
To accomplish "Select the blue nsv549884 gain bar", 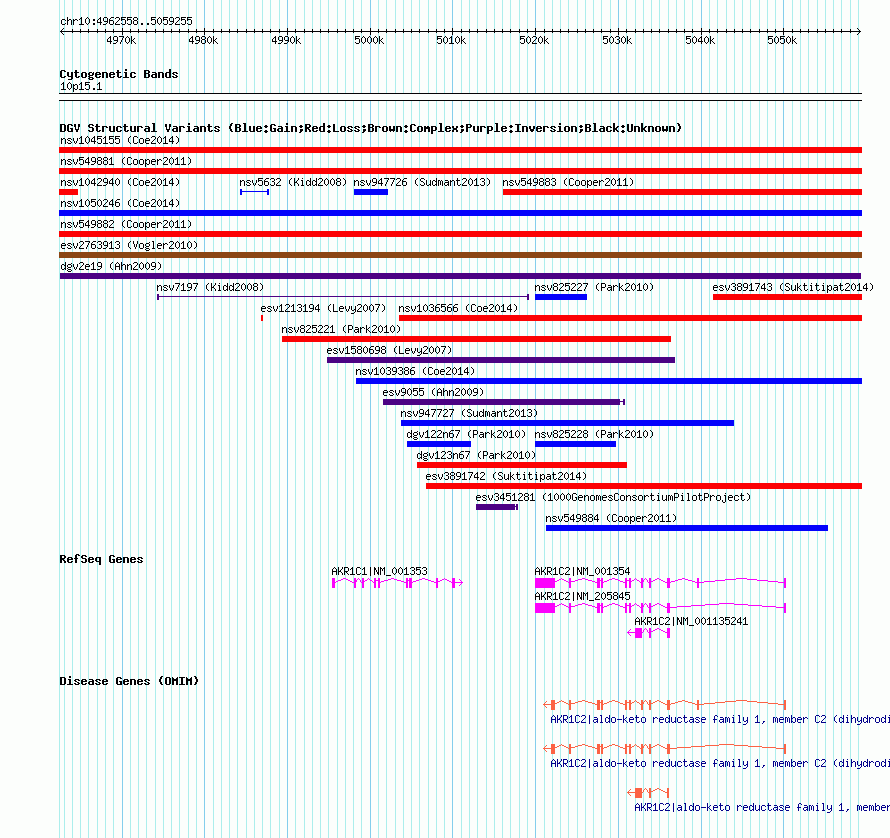I will (x=687, y=528).
